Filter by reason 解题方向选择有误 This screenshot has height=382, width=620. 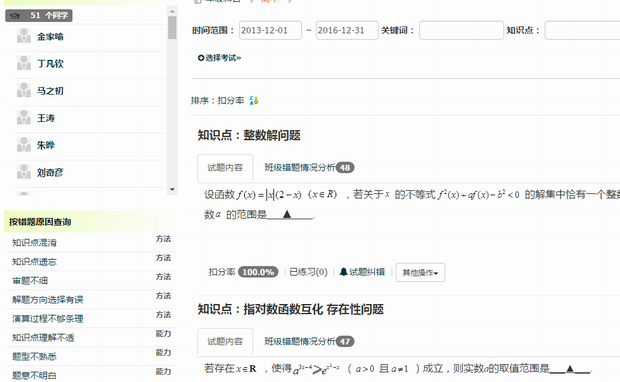[47, 300]
